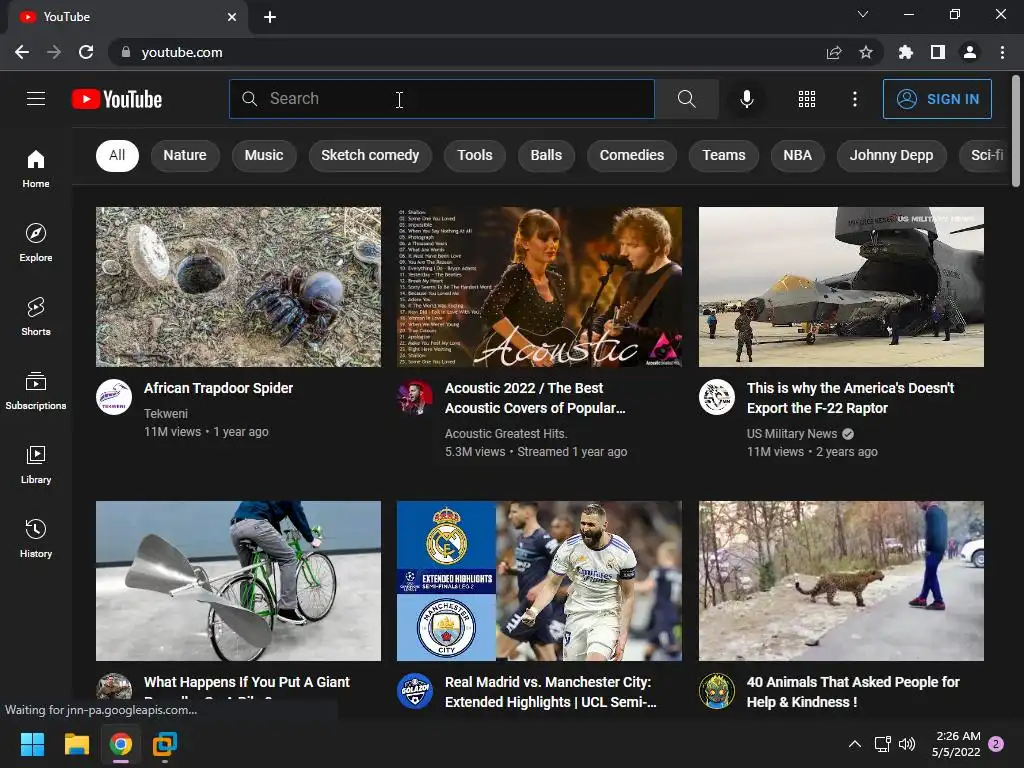Viewport: 1024px width, 768px height.
Task: Open the leopard on road thumbnail
Action: [x=841, y=581]
